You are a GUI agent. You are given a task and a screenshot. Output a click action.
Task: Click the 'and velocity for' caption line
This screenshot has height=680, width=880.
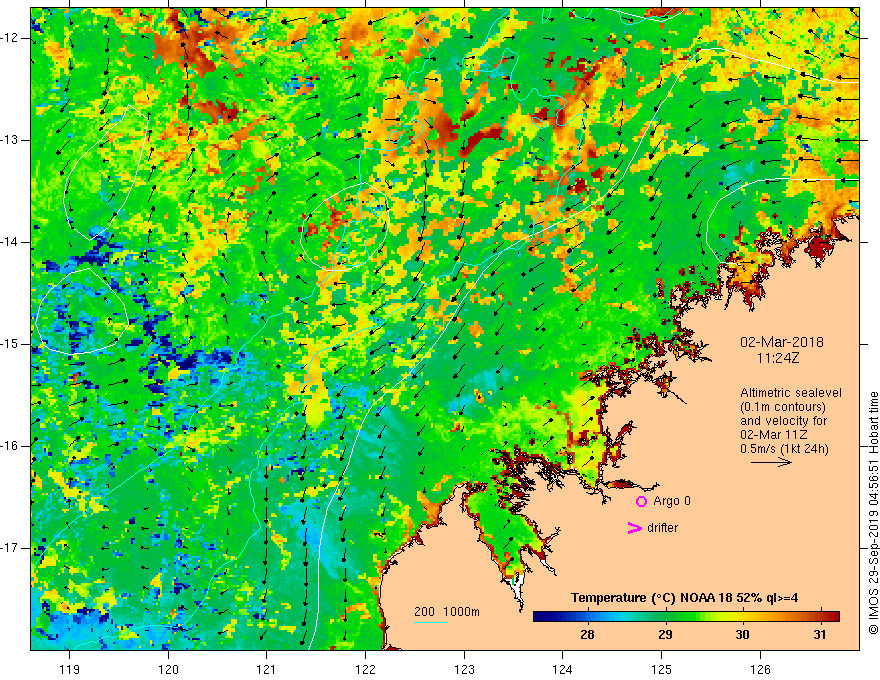783,421
